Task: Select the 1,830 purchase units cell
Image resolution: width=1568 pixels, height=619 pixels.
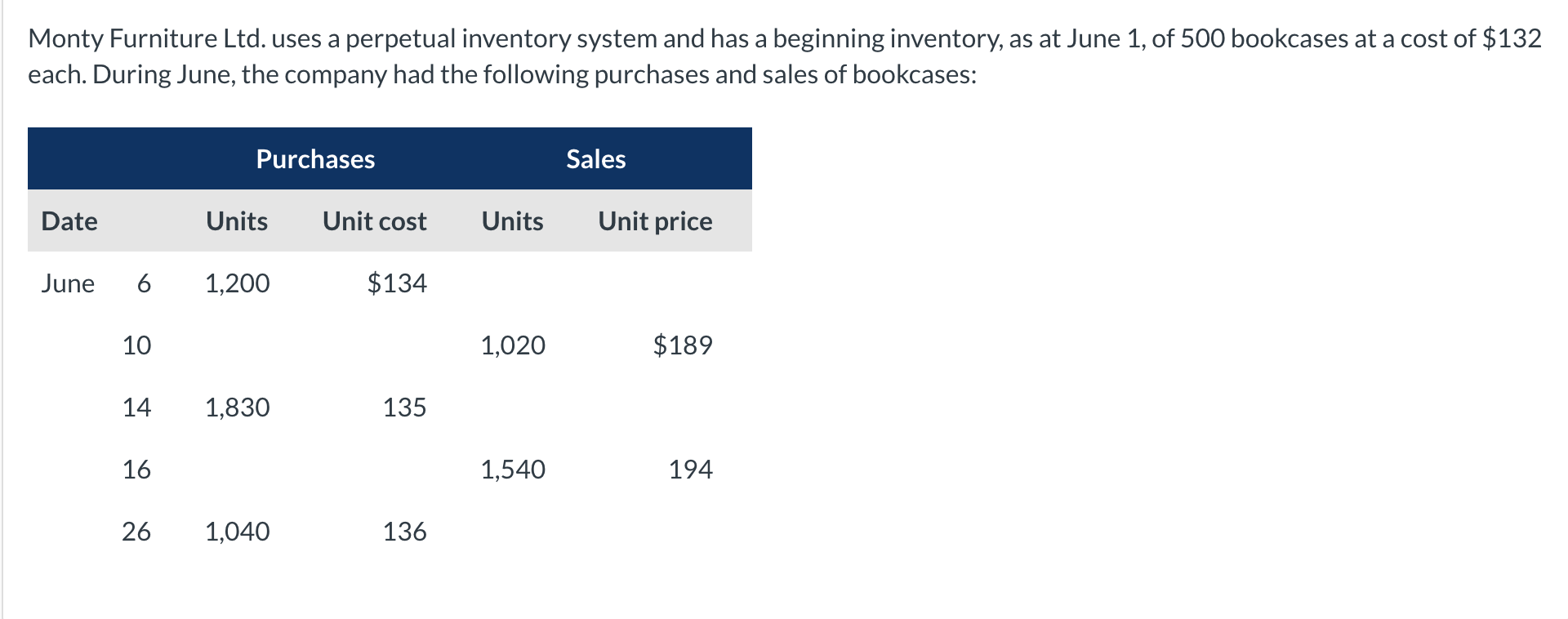Action: [237, 407]
